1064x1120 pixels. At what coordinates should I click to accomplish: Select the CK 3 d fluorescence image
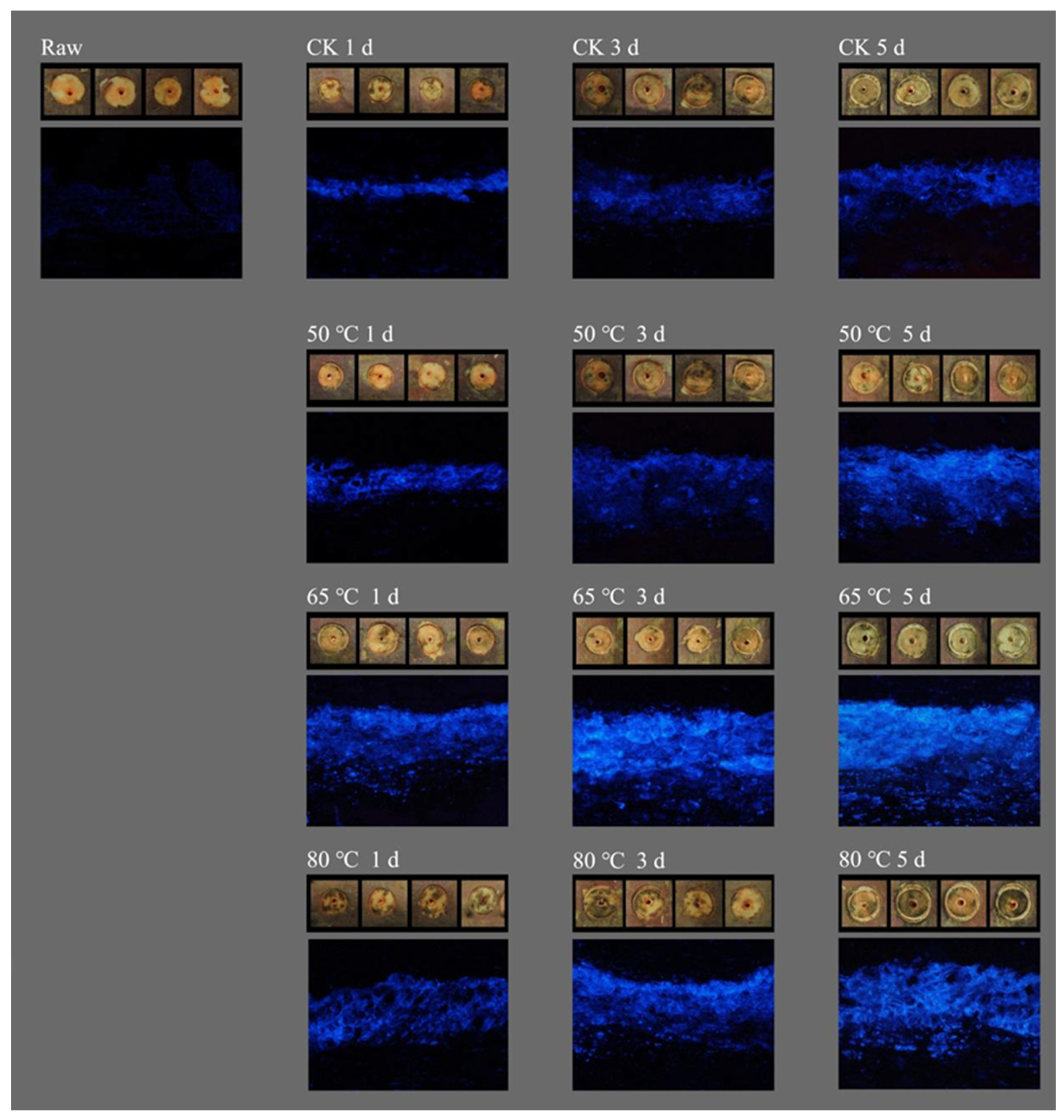pos(673,203)
